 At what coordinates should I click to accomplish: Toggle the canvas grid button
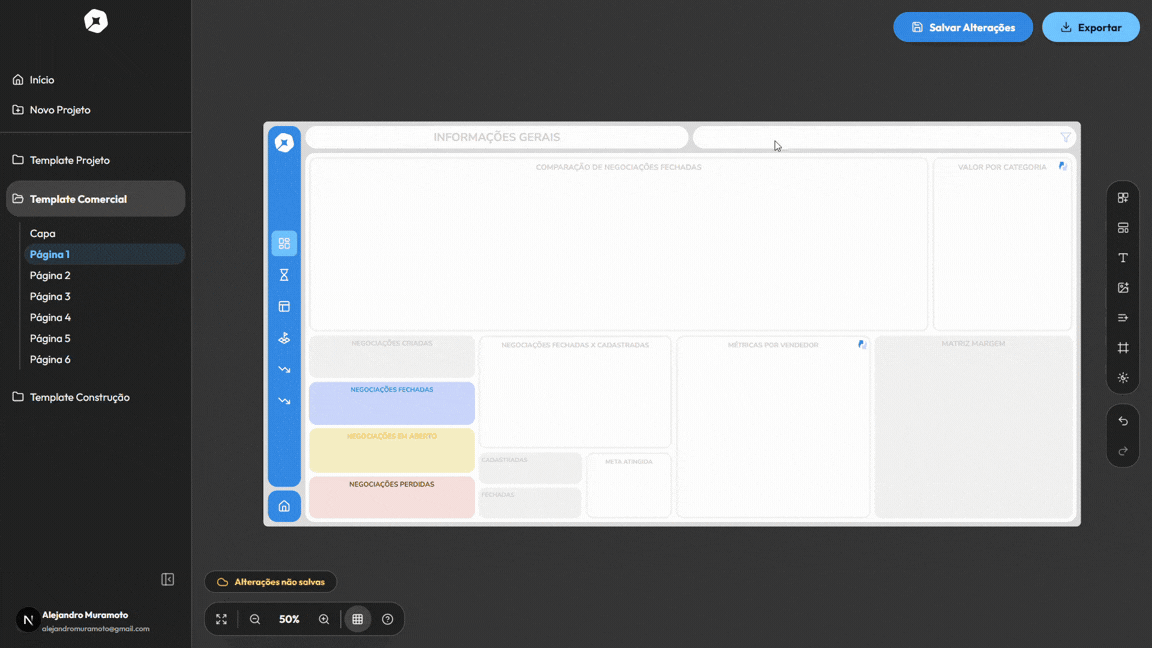[x=357, y=619]
